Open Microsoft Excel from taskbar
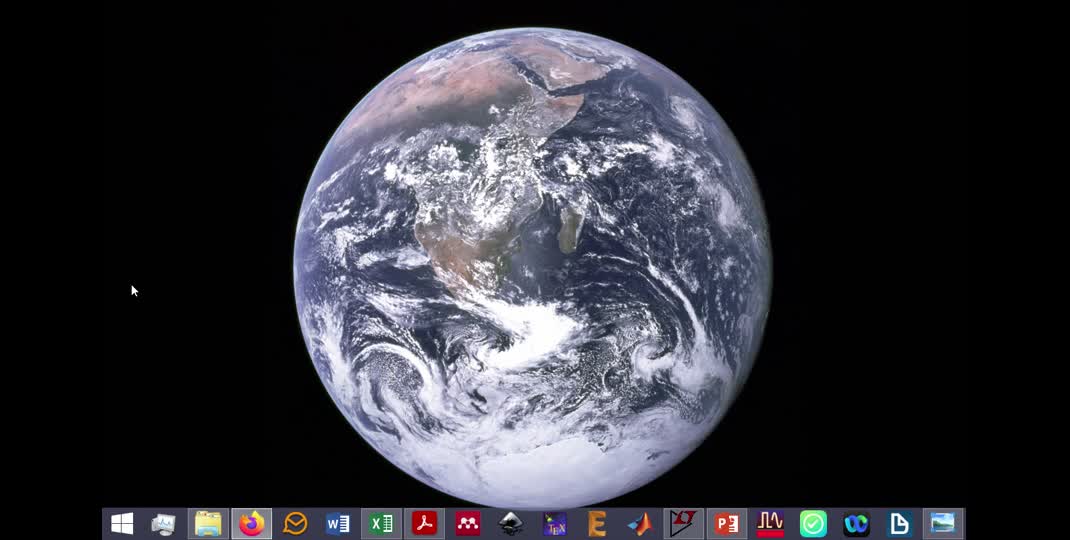This screenshot has height=540, width=1070. 381,524
